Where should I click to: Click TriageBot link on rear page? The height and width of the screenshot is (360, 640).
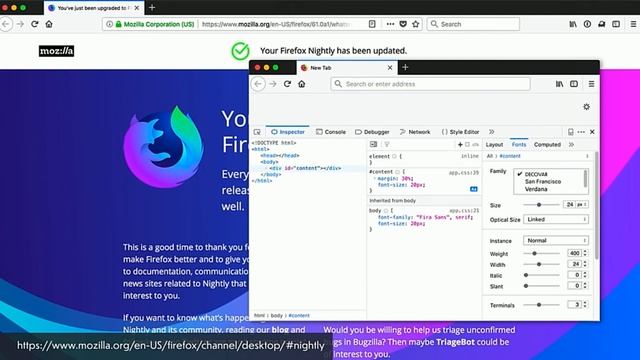tap(455, 342)
